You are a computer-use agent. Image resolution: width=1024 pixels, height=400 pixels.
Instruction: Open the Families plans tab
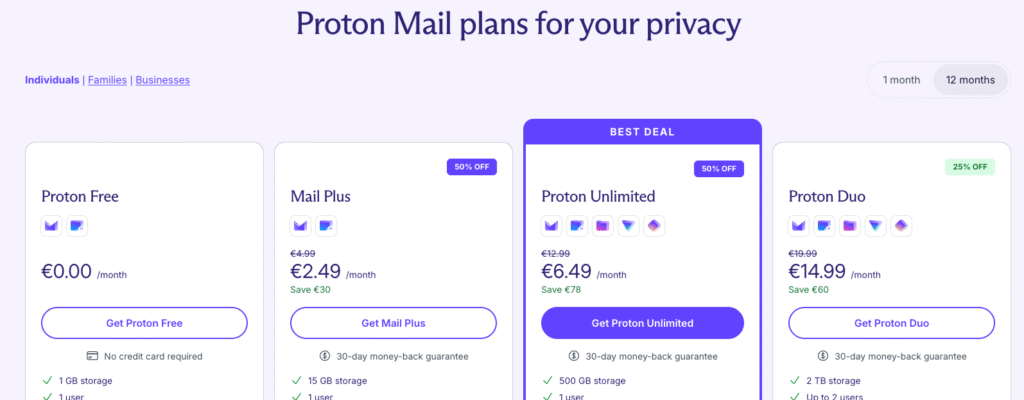click(x=107, y=80)
